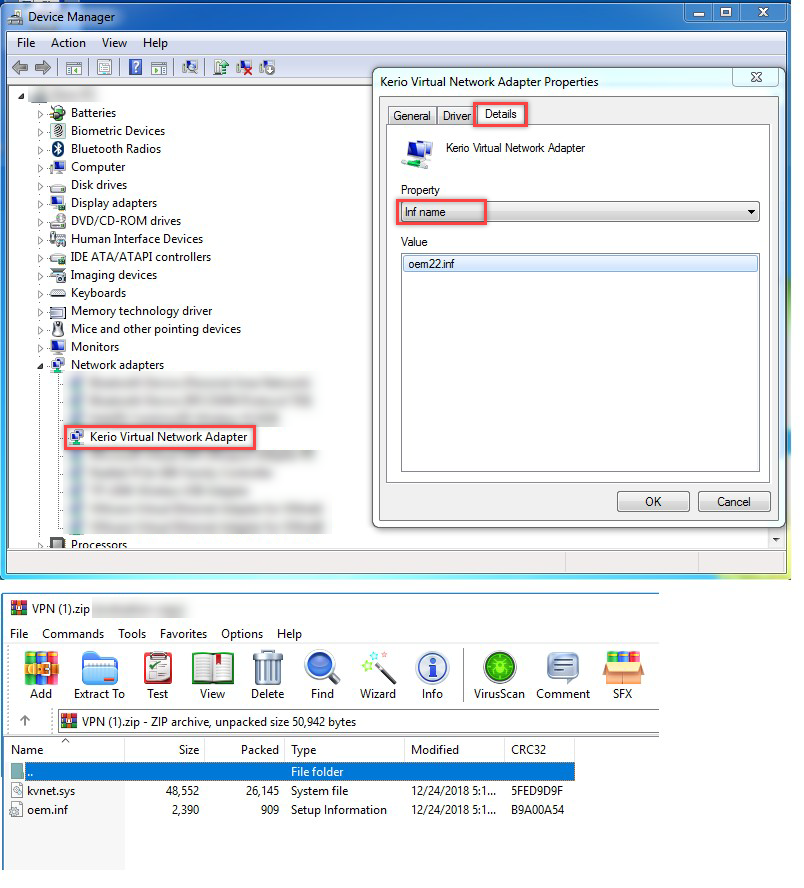Select the Details tab in Properties
Image resolution: width=804 pixels, height=888 pixels.
501,114
